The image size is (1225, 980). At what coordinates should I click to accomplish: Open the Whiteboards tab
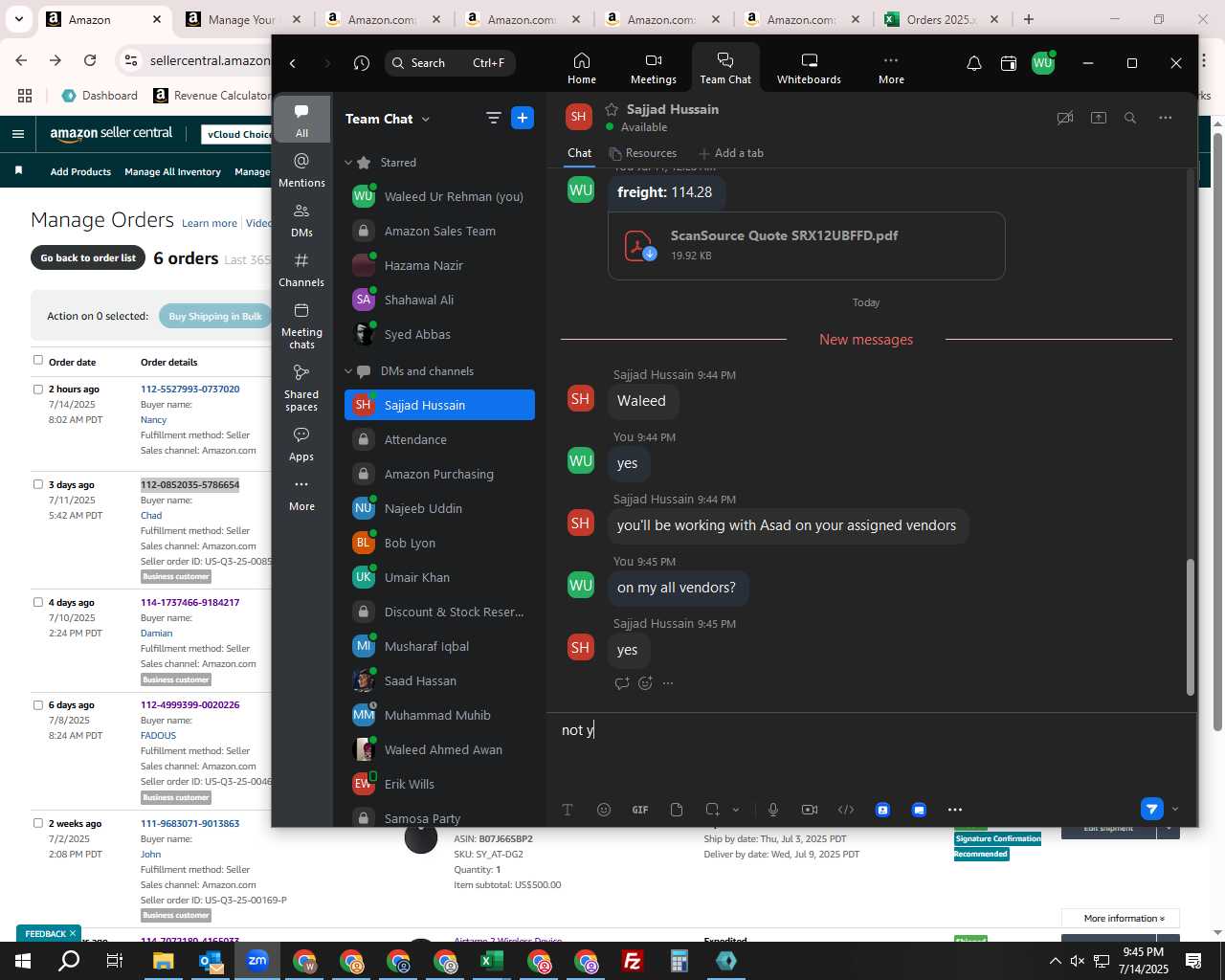tap(809, 68)
